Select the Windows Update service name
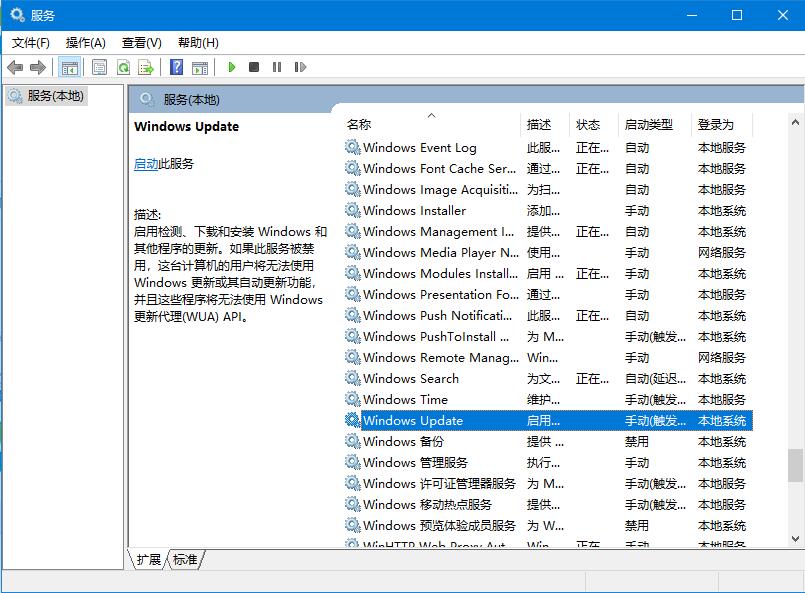 click(x=413, y=420)
